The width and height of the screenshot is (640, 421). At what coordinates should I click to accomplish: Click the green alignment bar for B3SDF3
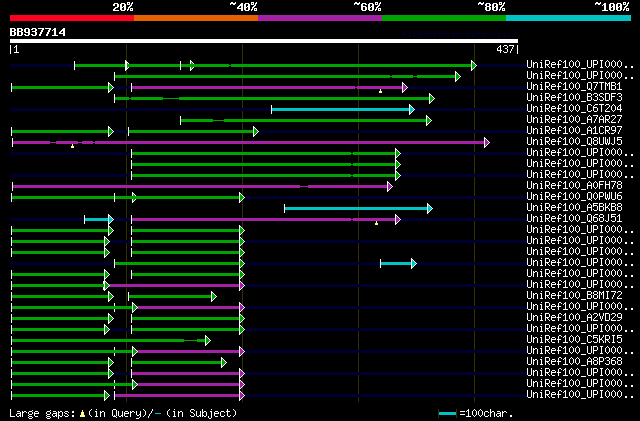[273, 98]
